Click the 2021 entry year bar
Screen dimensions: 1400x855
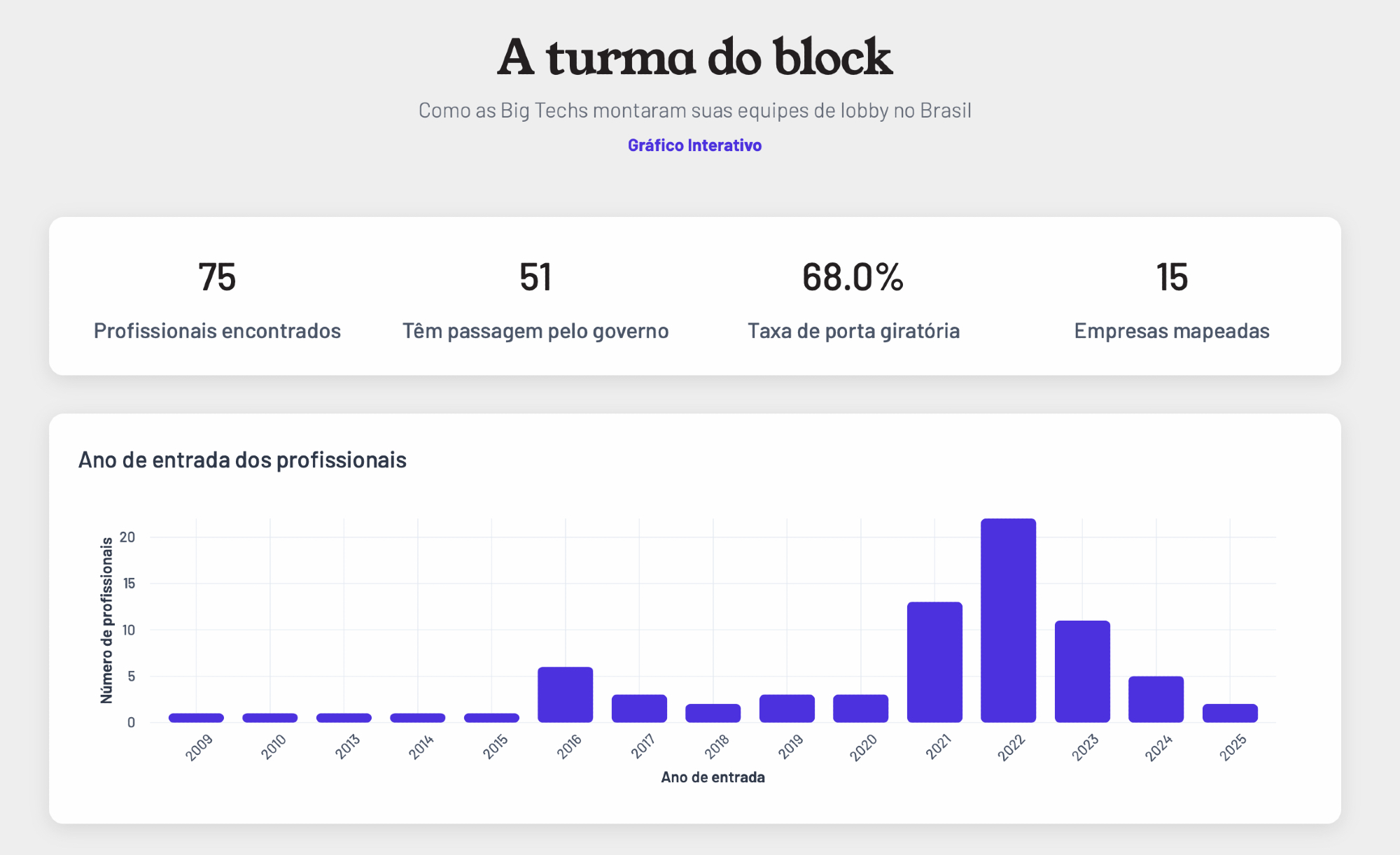pyautogui.click(x=934, y=662)
